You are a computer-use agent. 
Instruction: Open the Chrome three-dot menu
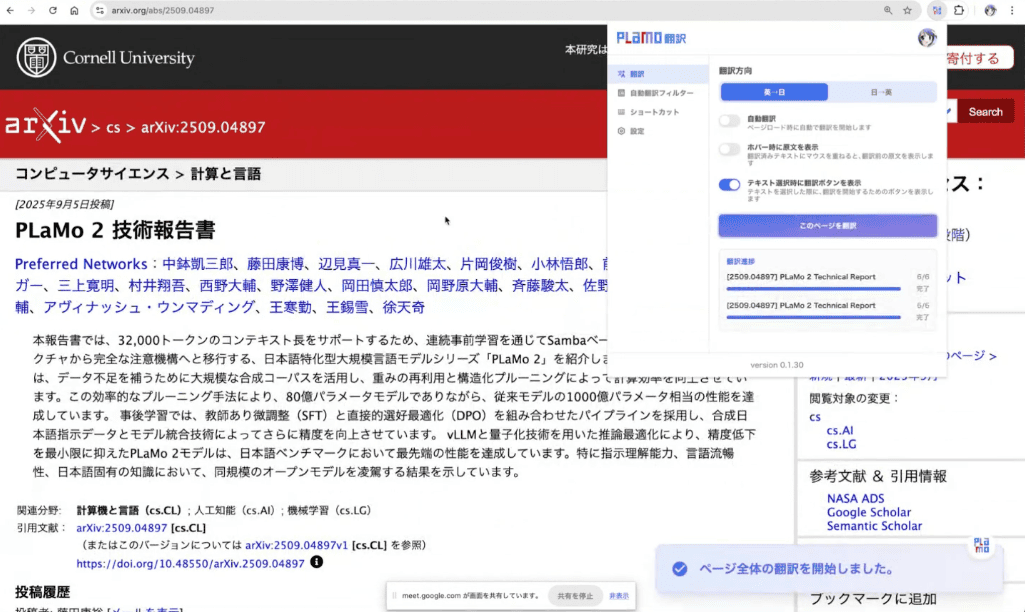tap(1011, 10)
